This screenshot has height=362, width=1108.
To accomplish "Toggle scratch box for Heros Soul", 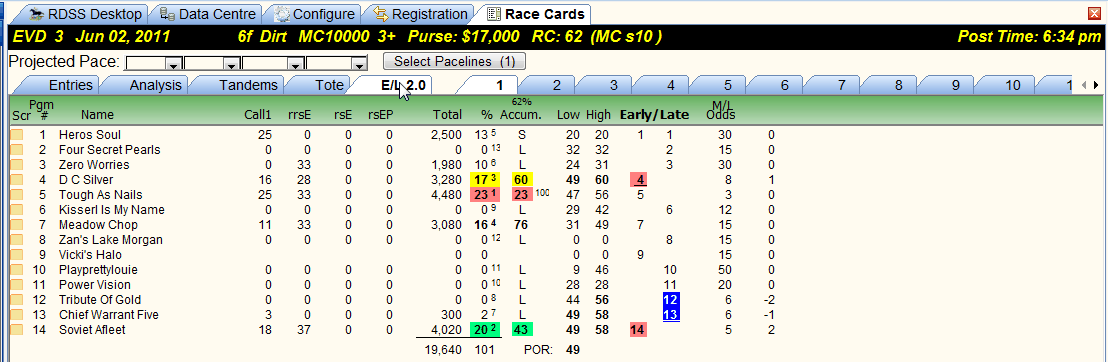I will coord(16,134).
